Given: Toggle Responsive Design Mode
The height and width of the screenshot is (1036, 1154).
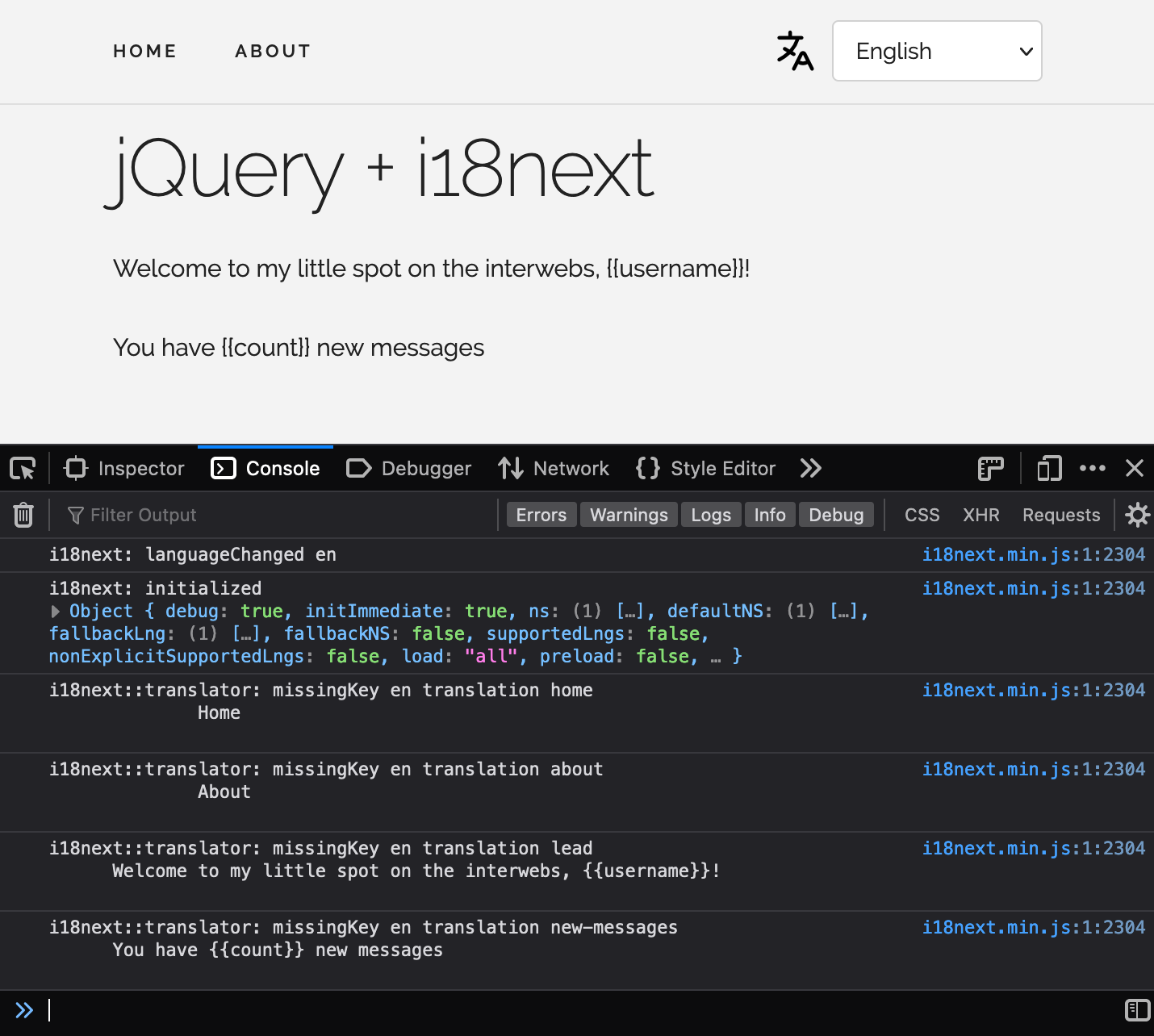Looking at the screenshot, I should click(1048, 468).
